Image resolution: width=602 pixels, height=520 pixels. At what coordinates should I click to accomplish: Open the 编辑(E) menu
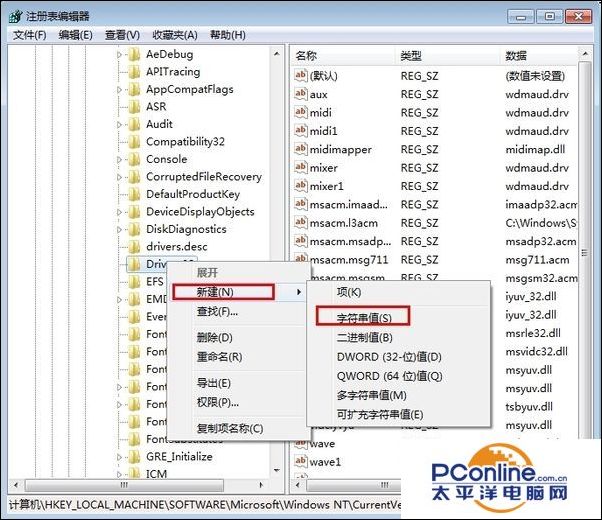tap(75, 35)
